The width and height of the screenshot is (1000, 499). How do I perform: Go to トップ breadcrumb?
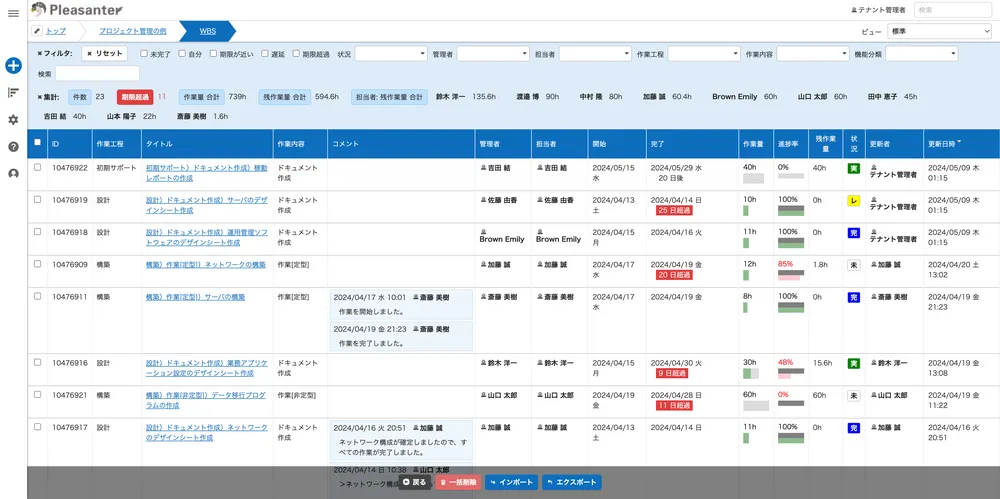55,31
